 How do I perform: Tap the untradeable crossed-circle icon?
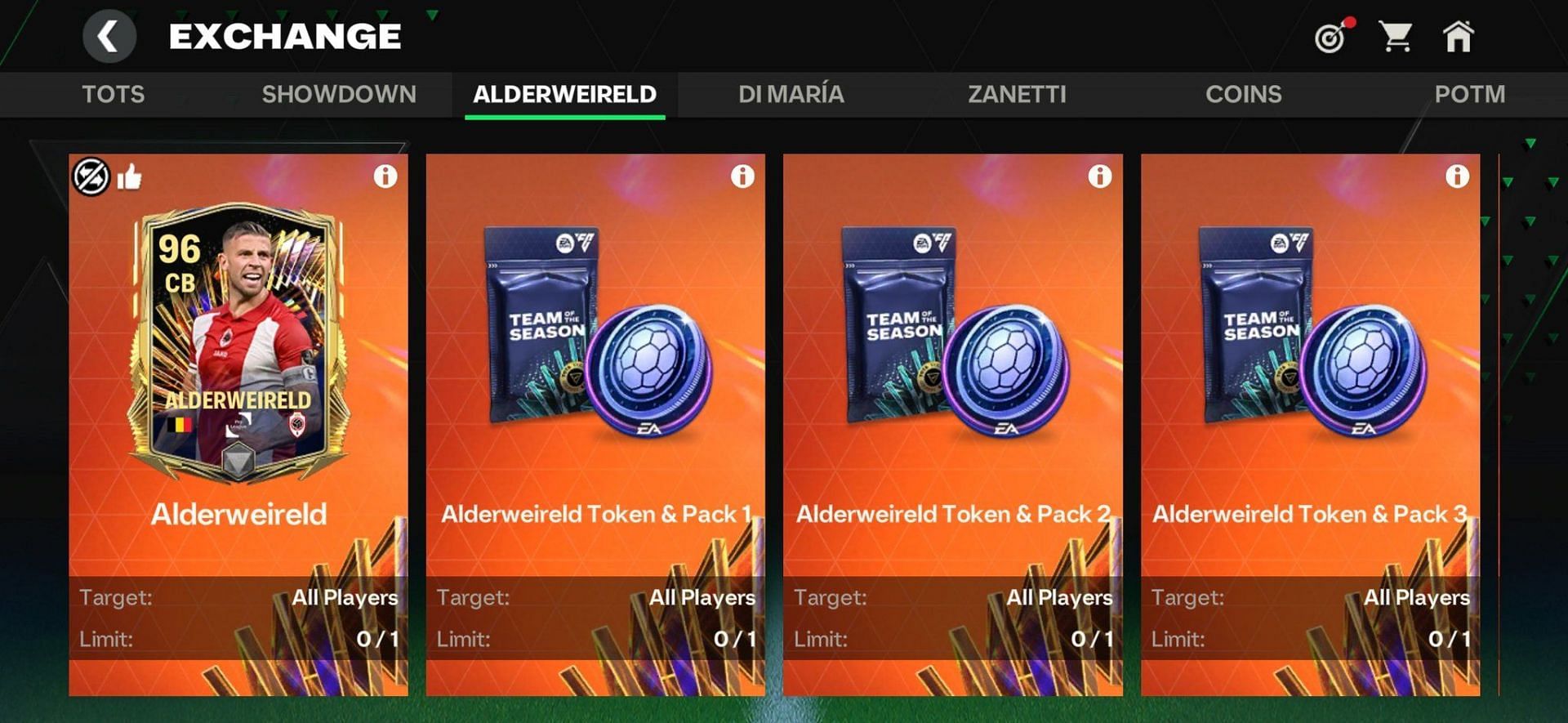[x=91, y=176]
